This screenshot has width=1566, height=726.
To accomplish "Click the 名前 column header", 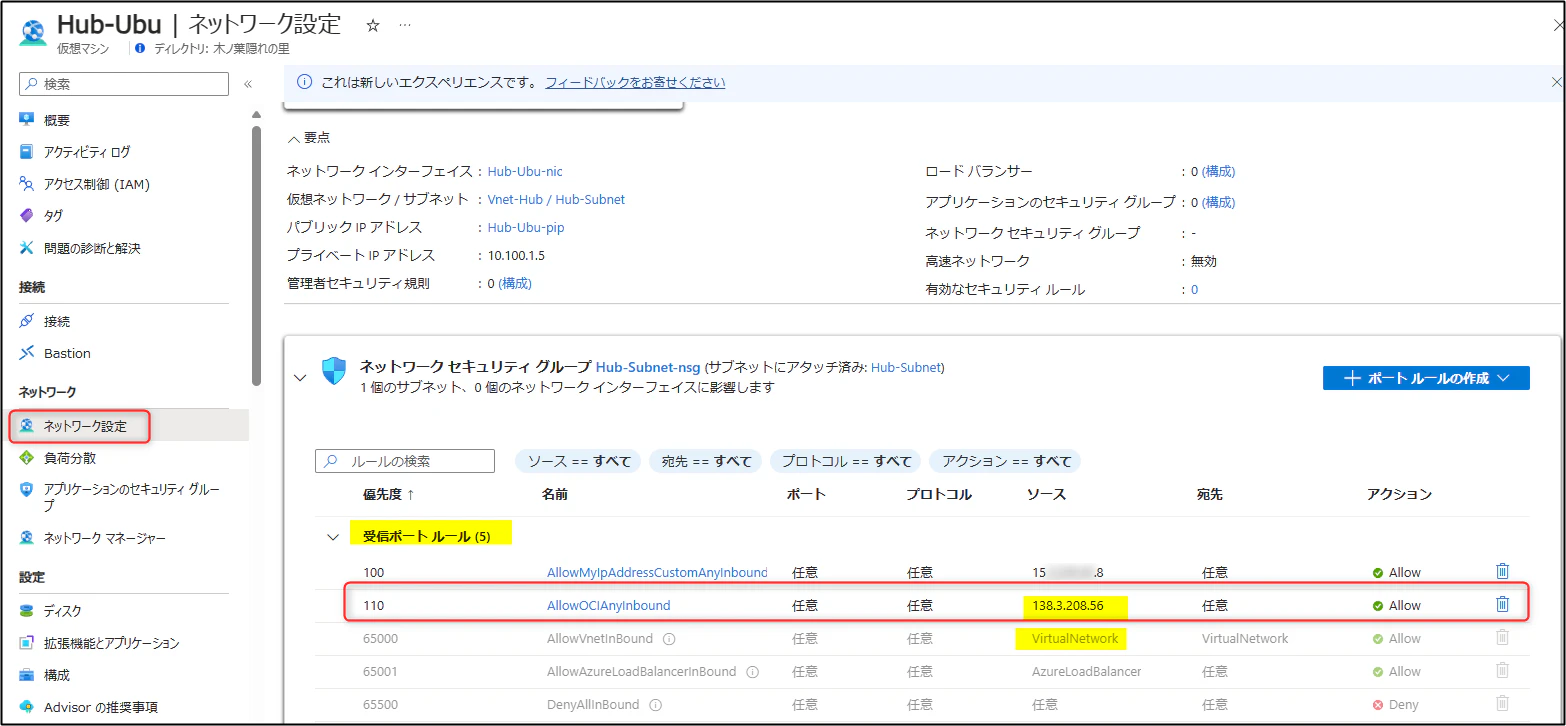I will coord(555,494).
